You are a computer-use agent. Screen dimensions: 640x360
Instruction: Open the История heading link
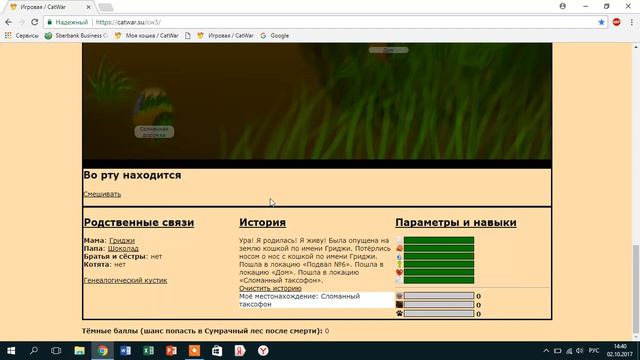[x=262, y=222]
